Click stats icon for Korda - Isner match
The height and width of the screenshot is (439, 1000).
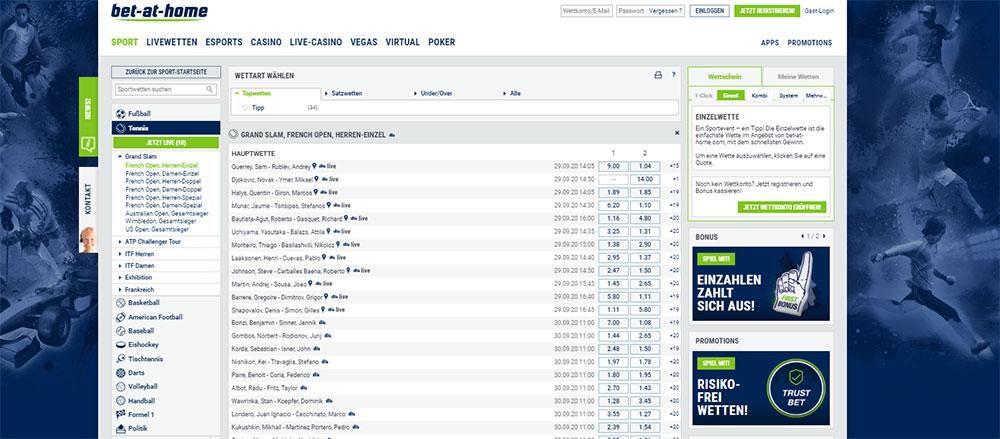coord(317,348)
